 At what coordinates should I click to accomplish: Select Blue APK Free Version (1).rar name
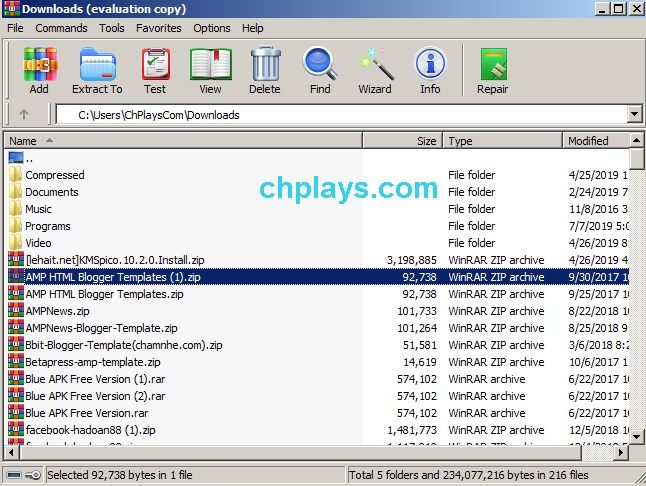[95, 379]
